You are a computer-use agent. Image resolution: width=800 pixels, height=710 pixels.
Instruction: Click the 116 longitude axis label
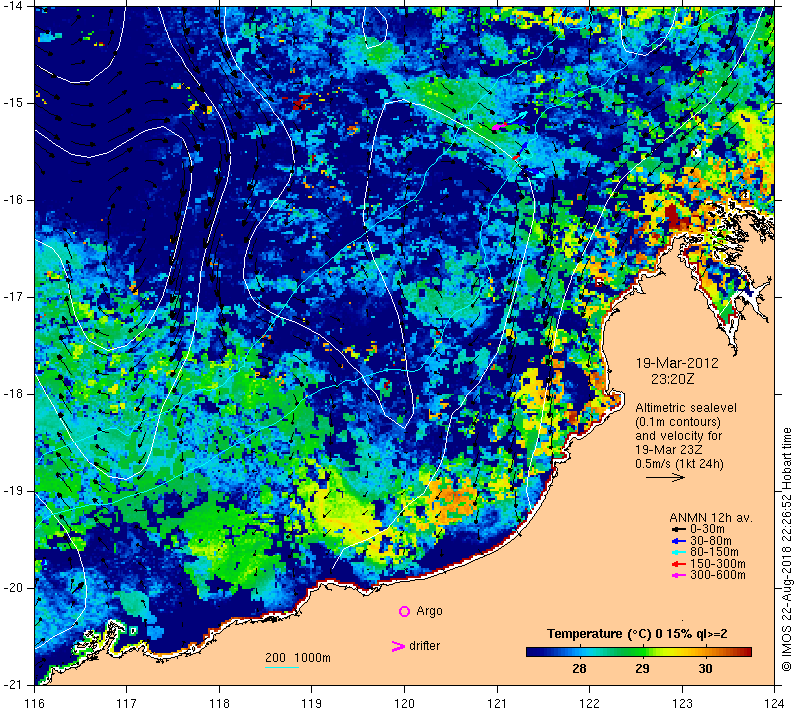[35, 703]
